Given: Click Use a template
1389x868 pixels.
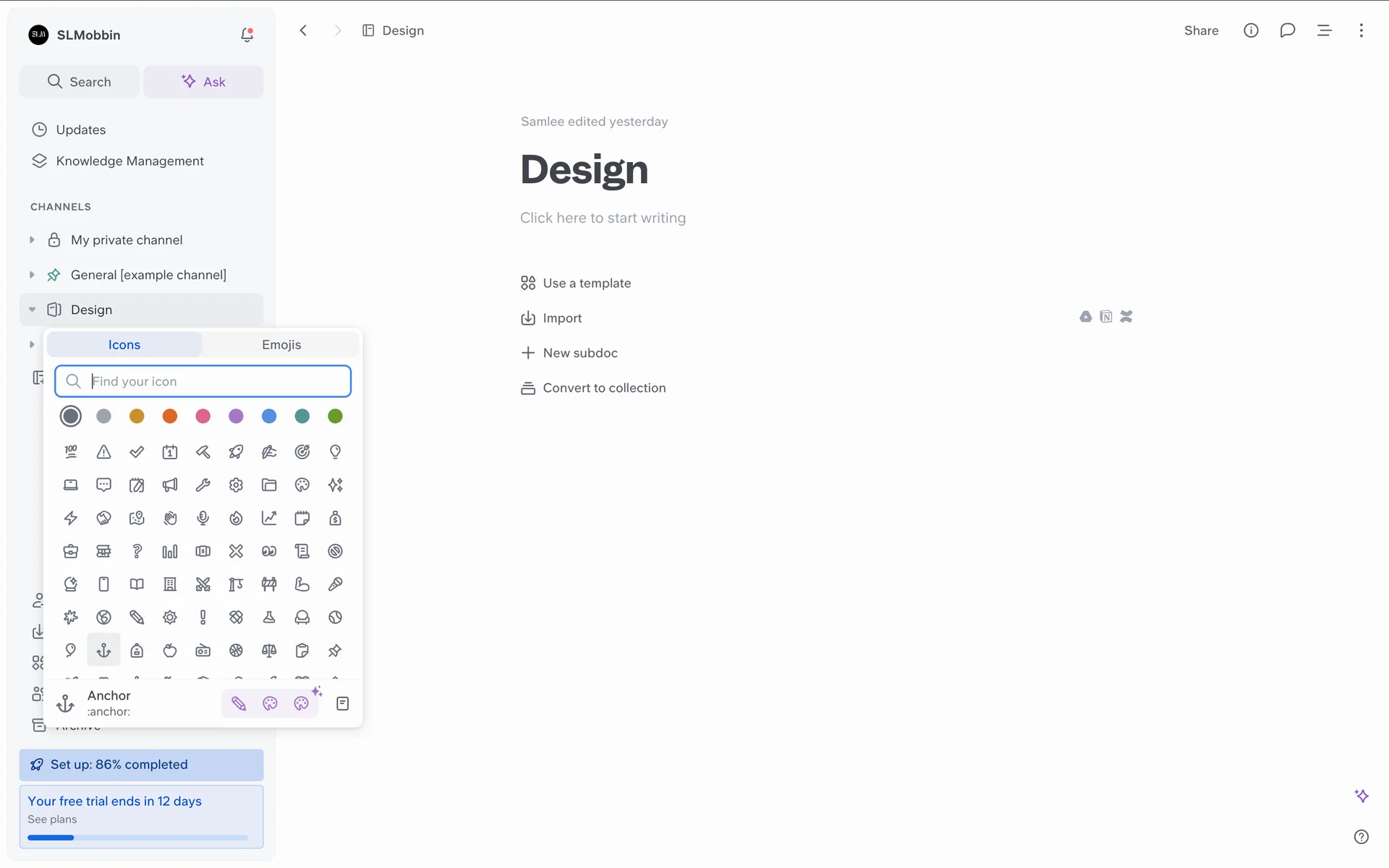Looking at the screenshot, I should tap(586, 284).
